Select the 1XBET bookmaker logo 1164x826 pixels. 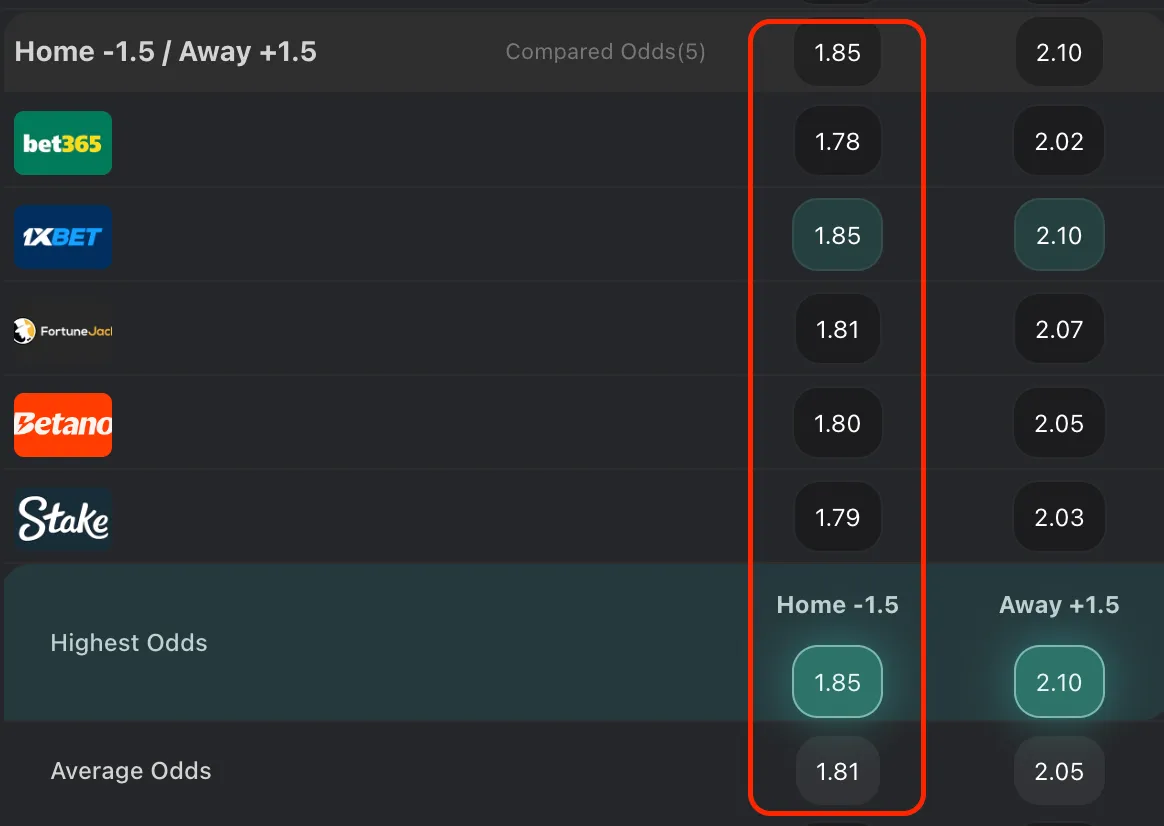(62, 237)
